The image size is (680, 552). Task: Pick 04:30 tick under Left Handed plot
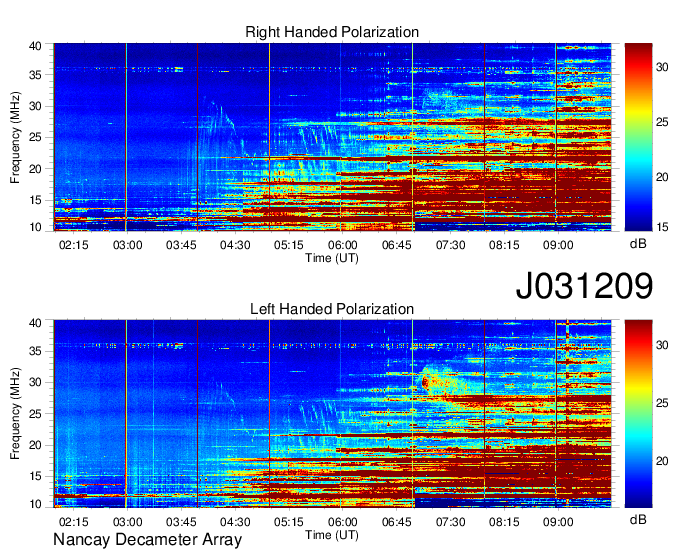(235, 522)
